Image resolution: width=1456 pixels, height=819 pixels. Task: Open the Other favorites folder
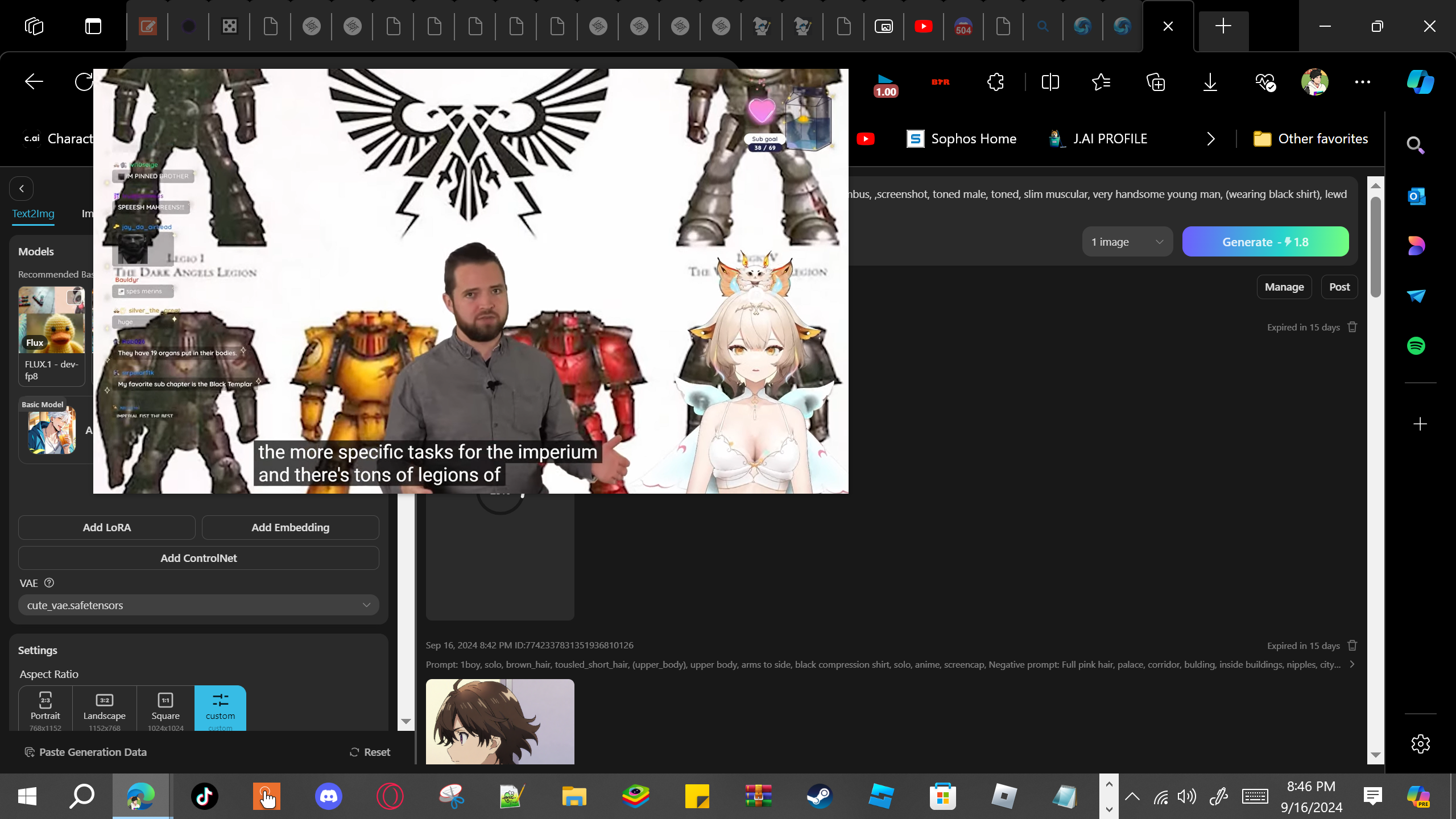point(1311,139)
